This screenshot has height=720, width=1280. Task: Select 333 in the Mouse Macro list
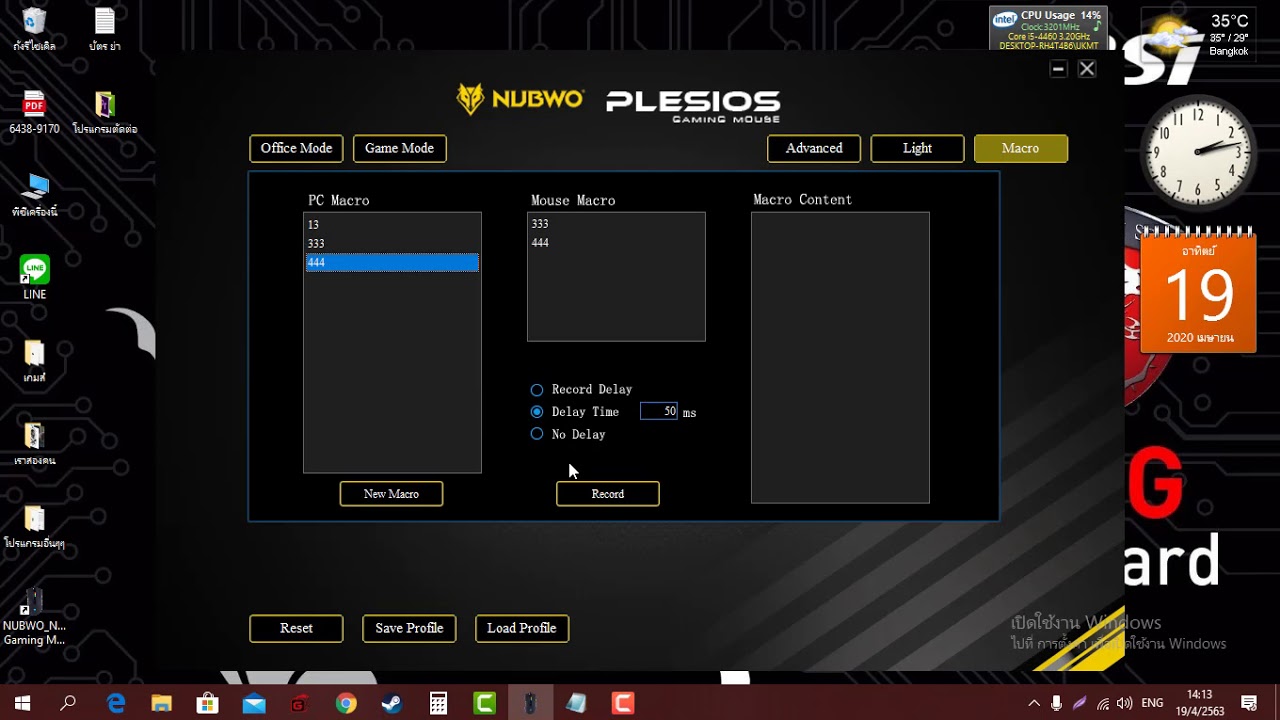(616, 224)
